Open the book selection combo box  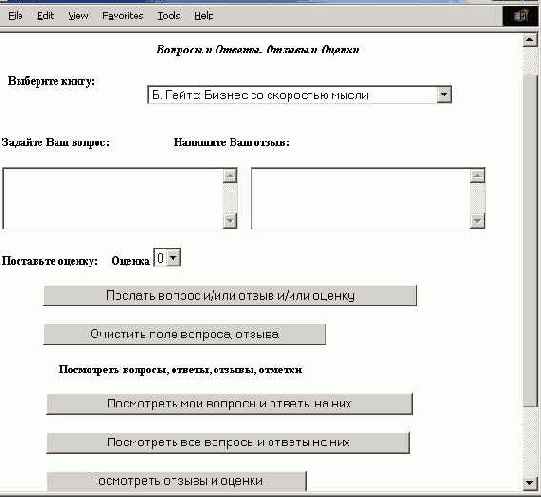pos(299,95)
